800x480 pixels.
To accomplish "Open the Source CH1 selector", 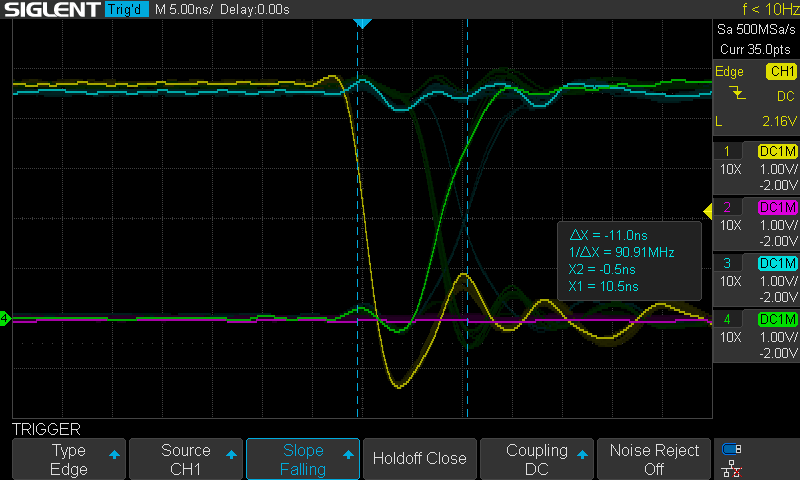I will point(186,459).
